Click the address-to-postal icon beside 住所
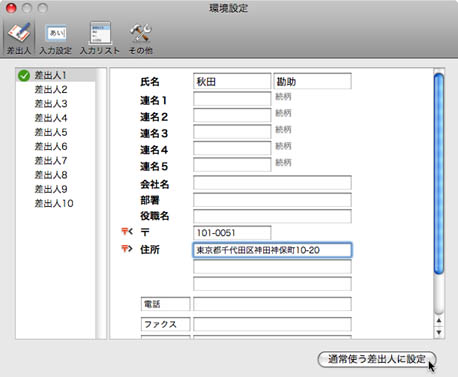Screen dimensions: 458x377 tap(127, 249)
